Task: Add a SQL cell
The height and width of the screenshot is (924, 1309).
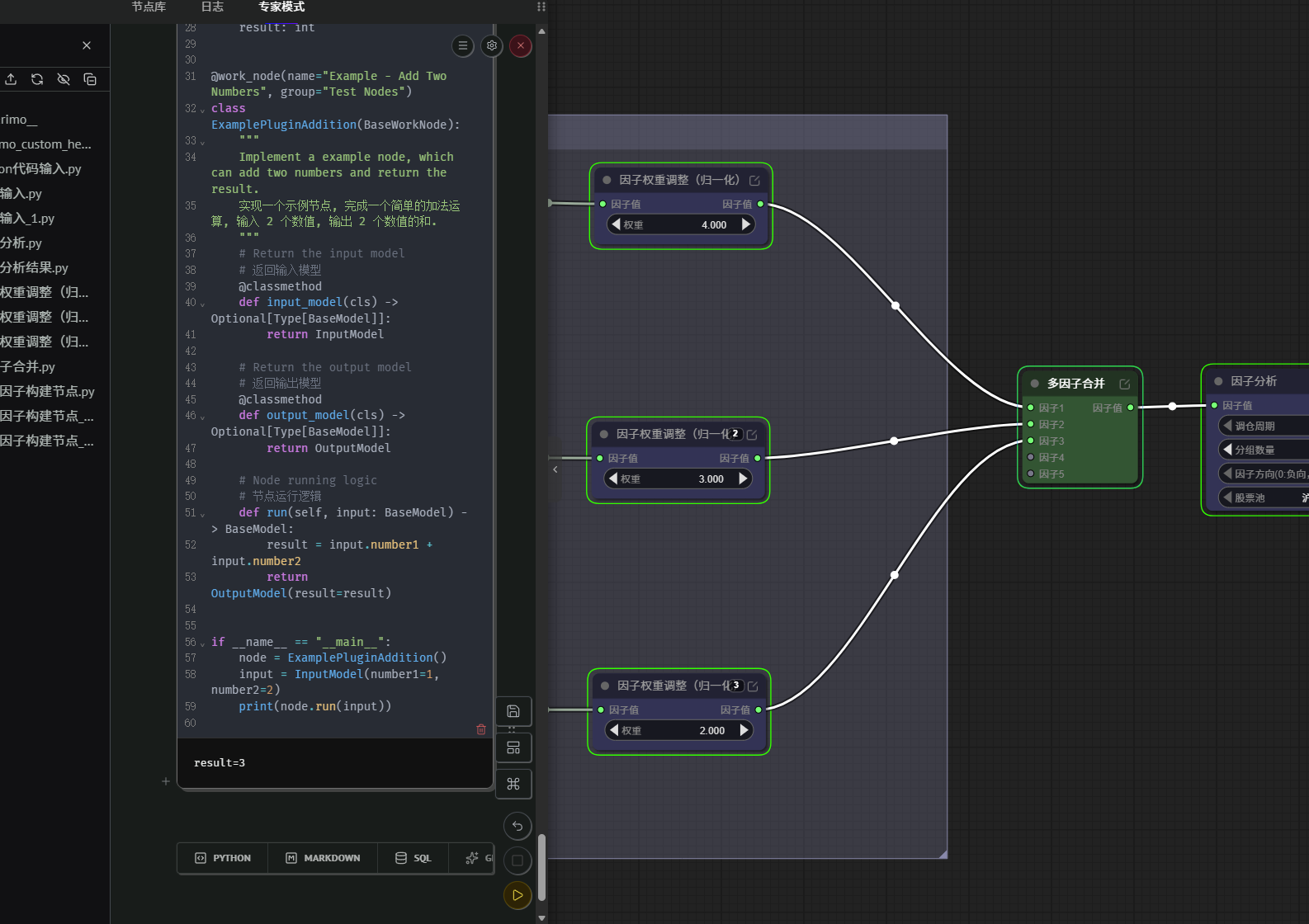Action: pos(413,858)
